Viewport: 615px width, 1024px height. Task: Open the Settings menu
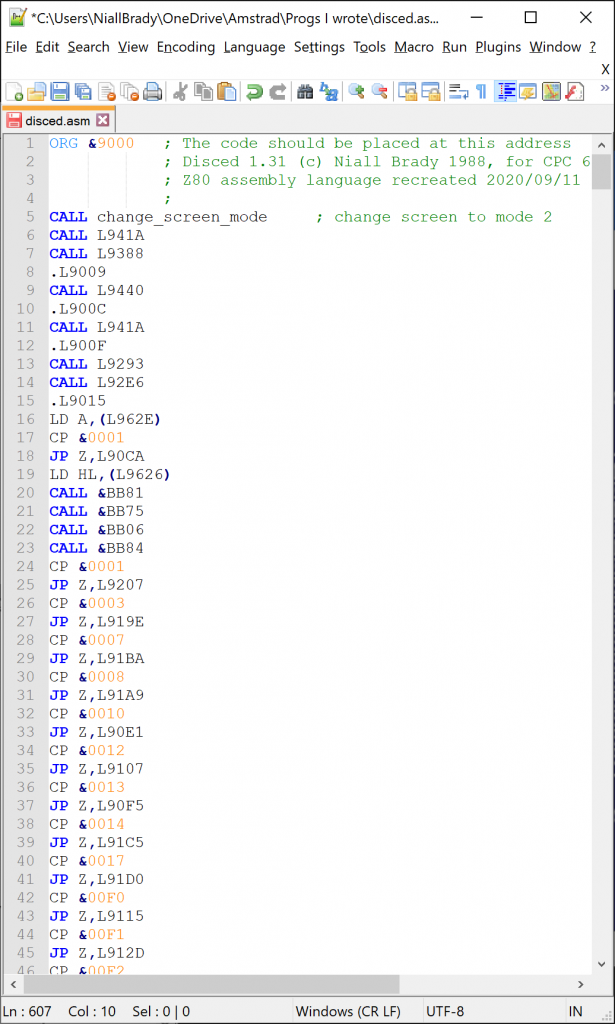[x=319, y=47]
